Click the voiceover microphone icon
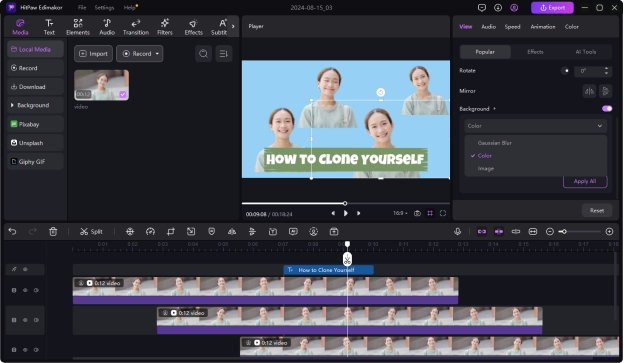Viewport: 624px width, 363px height. coord(458,231)
